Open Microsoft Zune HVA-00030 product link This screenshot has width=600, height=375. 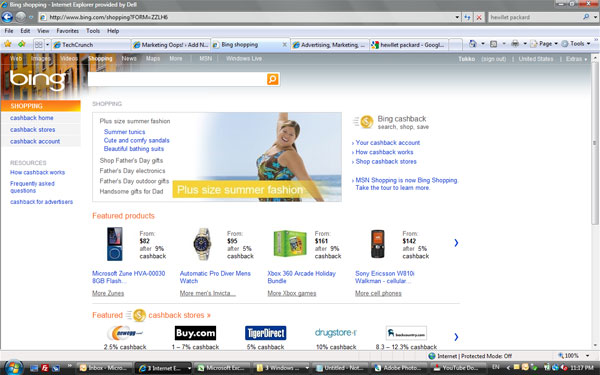(129, 277)
